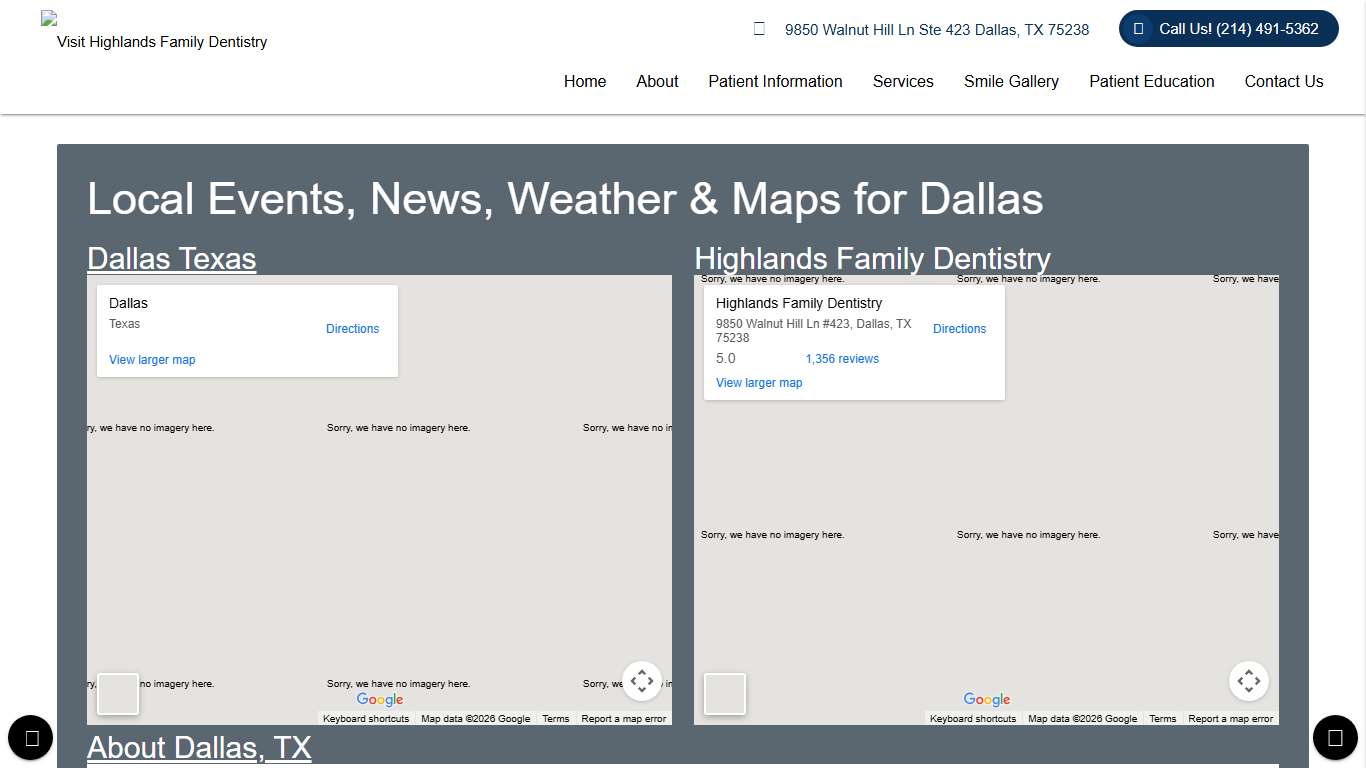Click Report a map error on the Highlands map
The height and width of the screenshot is (768, 1366).
click(x=1230, y=718)
